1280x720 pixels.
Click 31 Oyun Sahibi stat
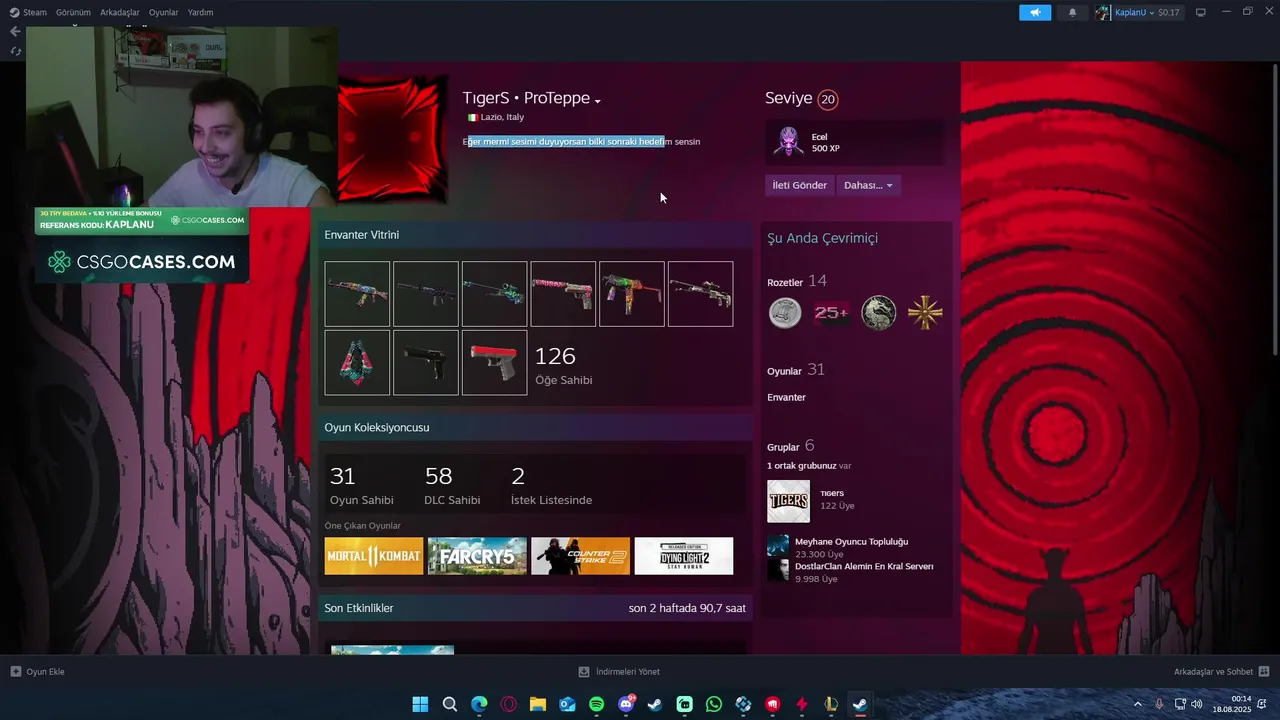[x=361, y=485]
